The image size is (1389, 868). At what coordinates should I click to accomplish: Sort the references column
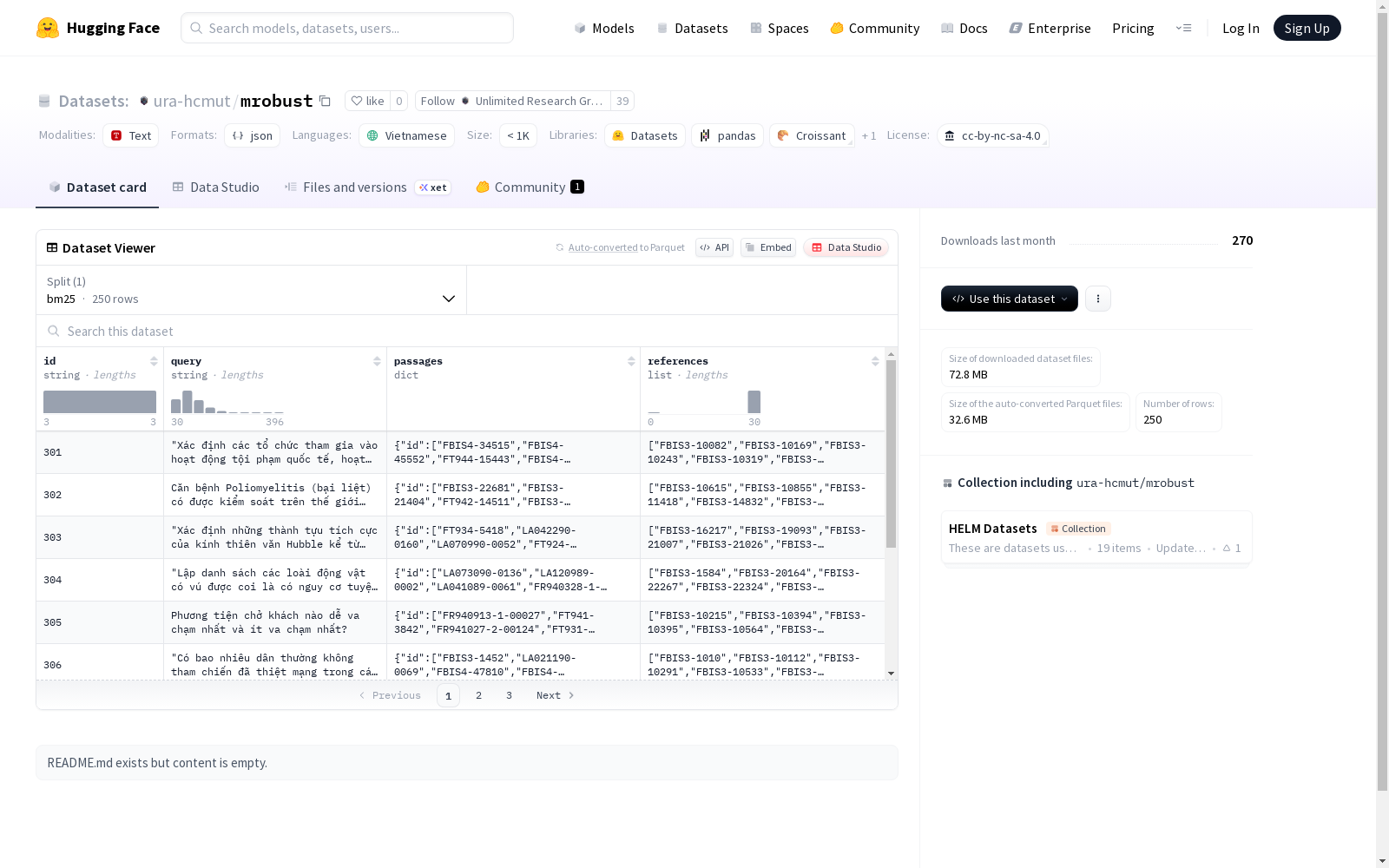pos(875,361)
